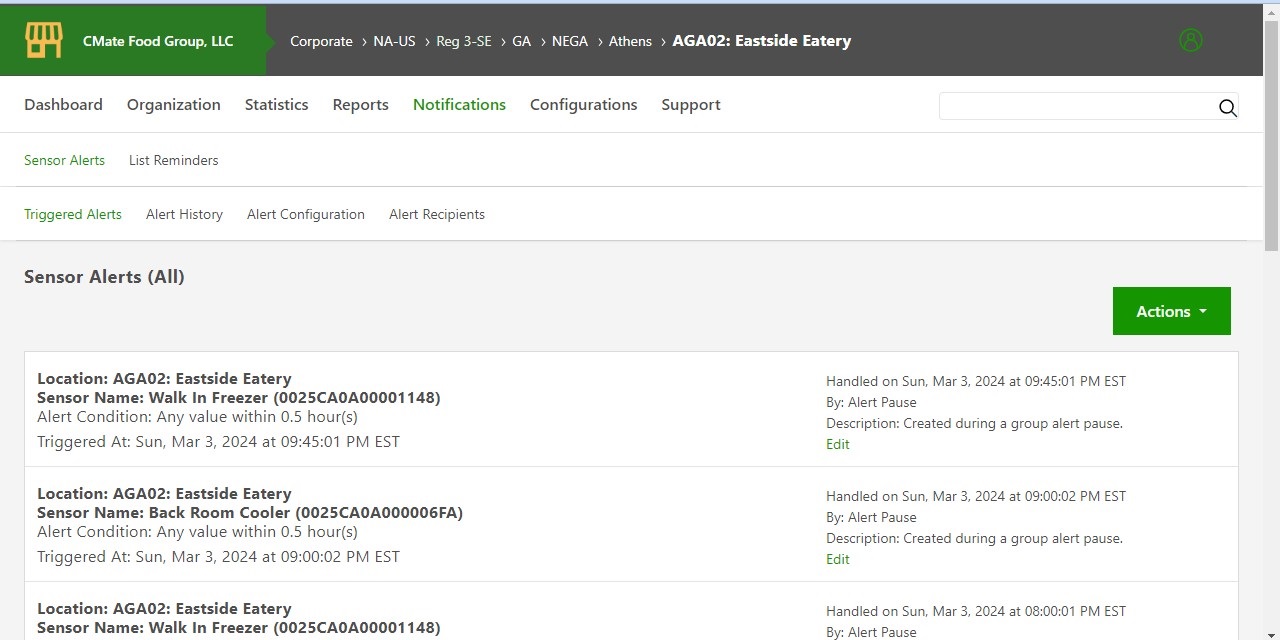1280x640 pixels.
Task: Go to the Organization menu
Action: point(173,105)
